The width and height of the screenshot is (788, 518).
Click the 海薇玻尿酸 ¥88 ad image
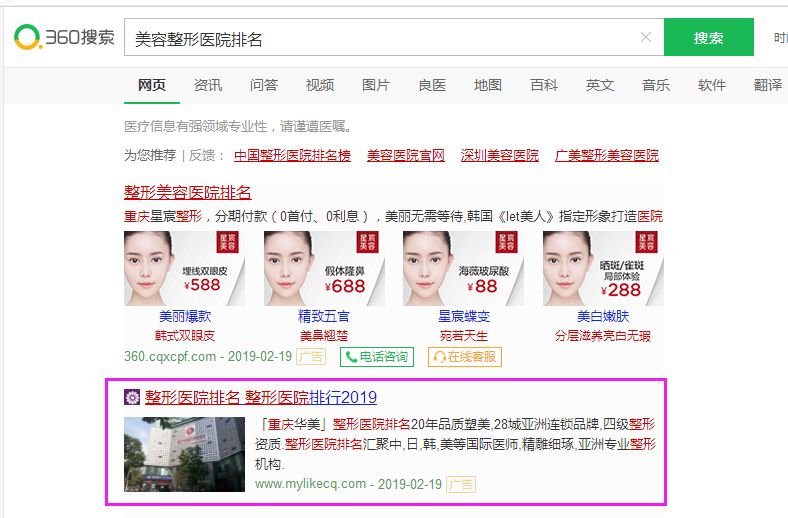pos(464,268)
